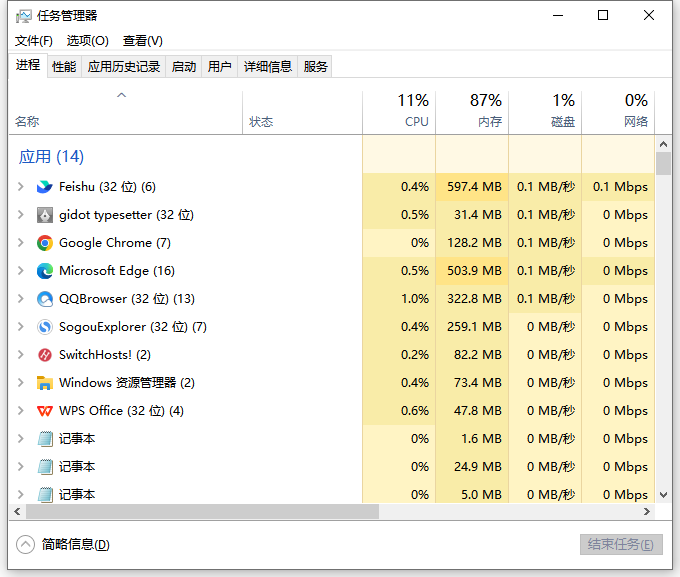Sort by the 磁盘 column header
Viewport: 680px width, 577px height.
click(545, 113)
